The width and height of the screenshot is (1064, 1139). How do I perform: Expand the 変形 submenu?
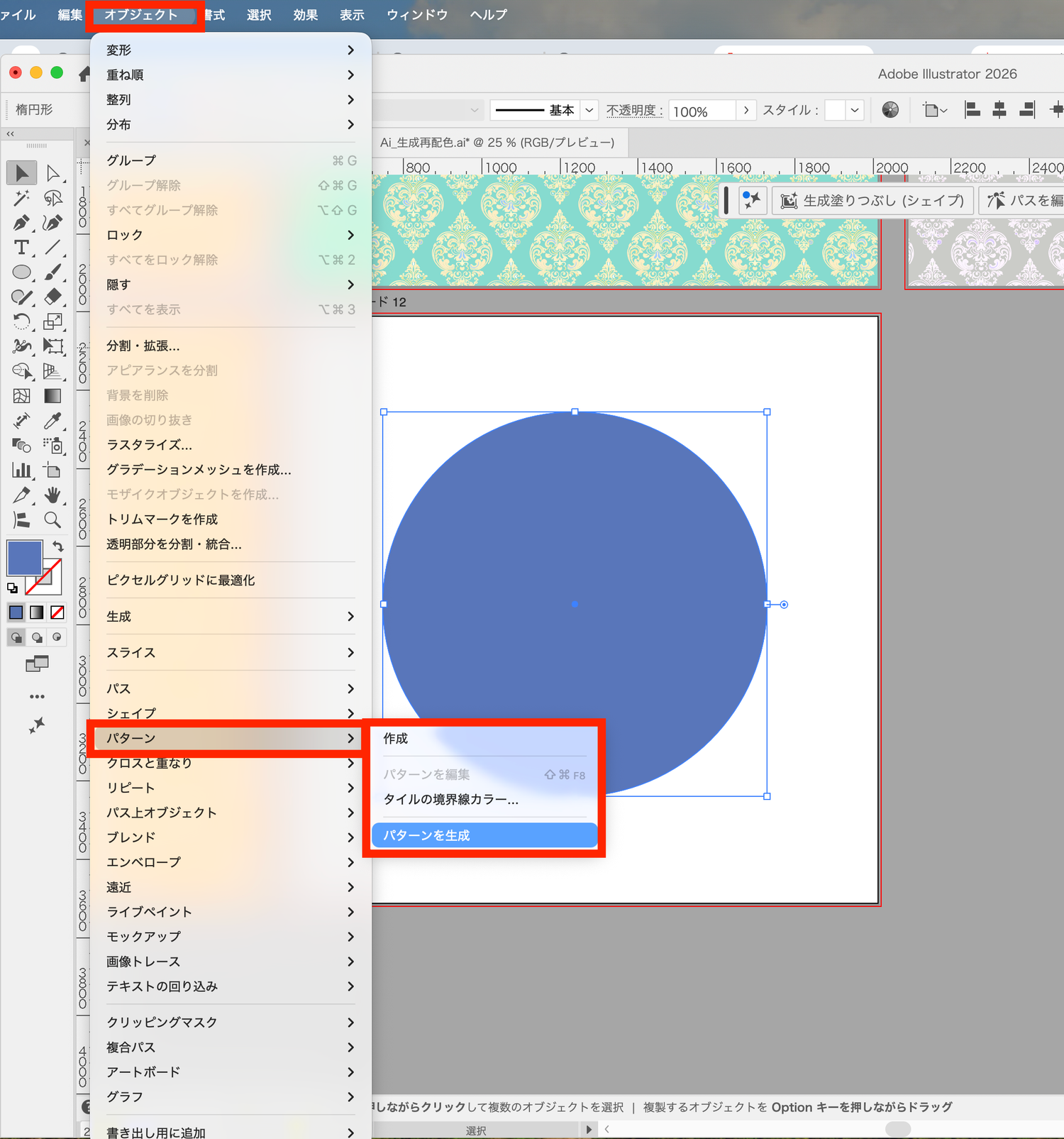pyautogui.click(x=231, y=50)
